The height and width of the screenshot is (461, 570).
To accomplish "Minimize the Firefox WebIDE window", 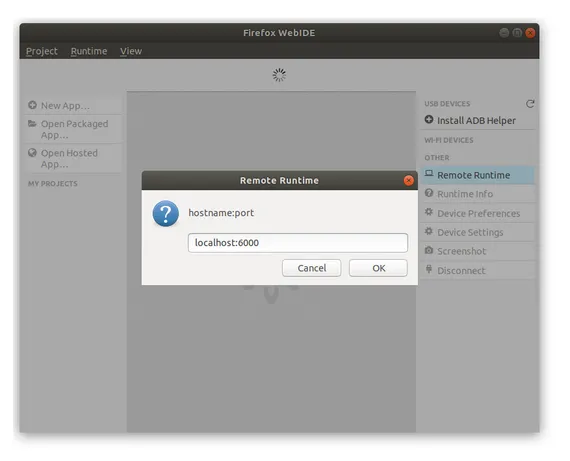I will pos(504,33).
